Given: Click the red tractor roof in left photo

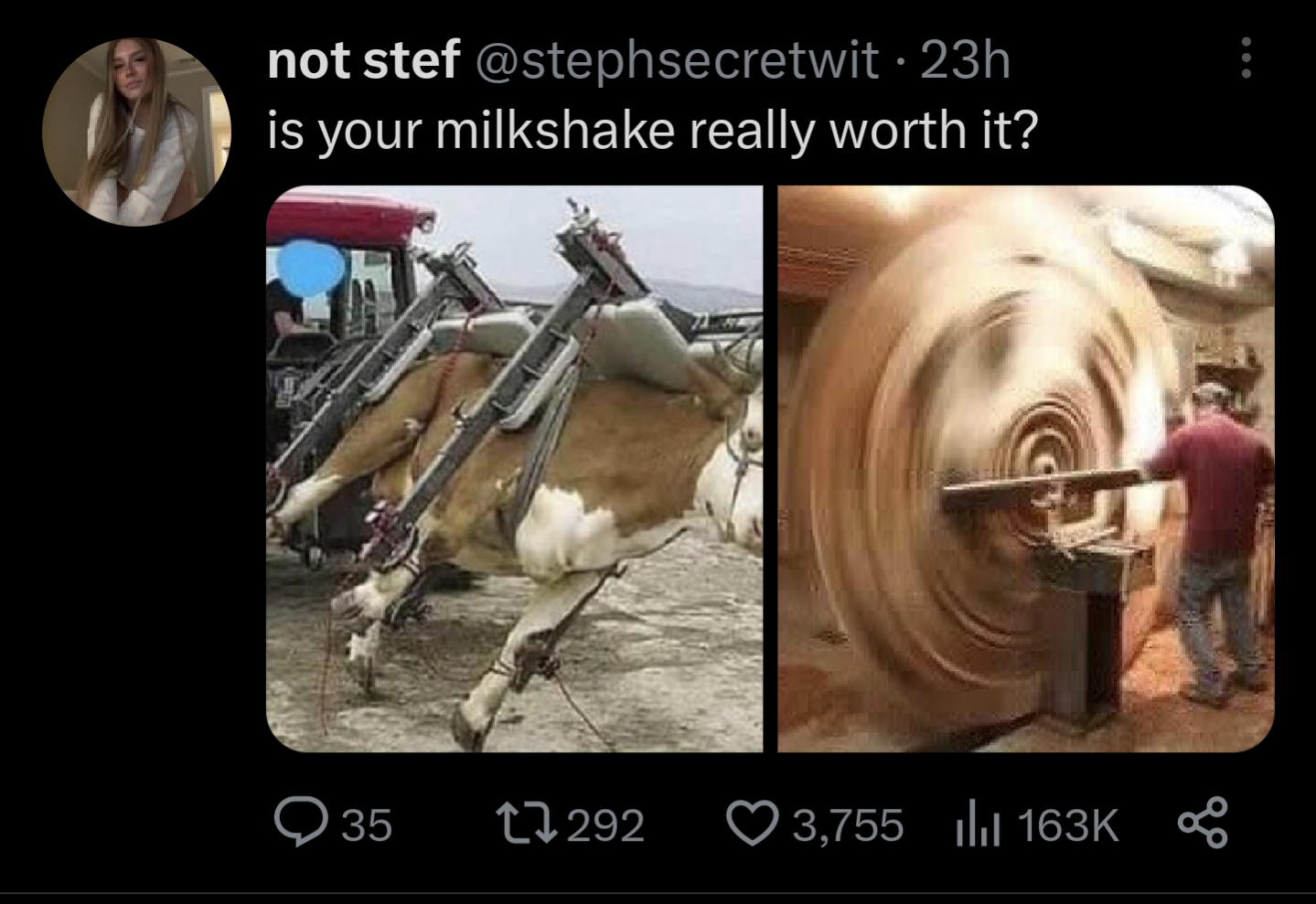Looking at the screenshot, I should coord(348,212).
